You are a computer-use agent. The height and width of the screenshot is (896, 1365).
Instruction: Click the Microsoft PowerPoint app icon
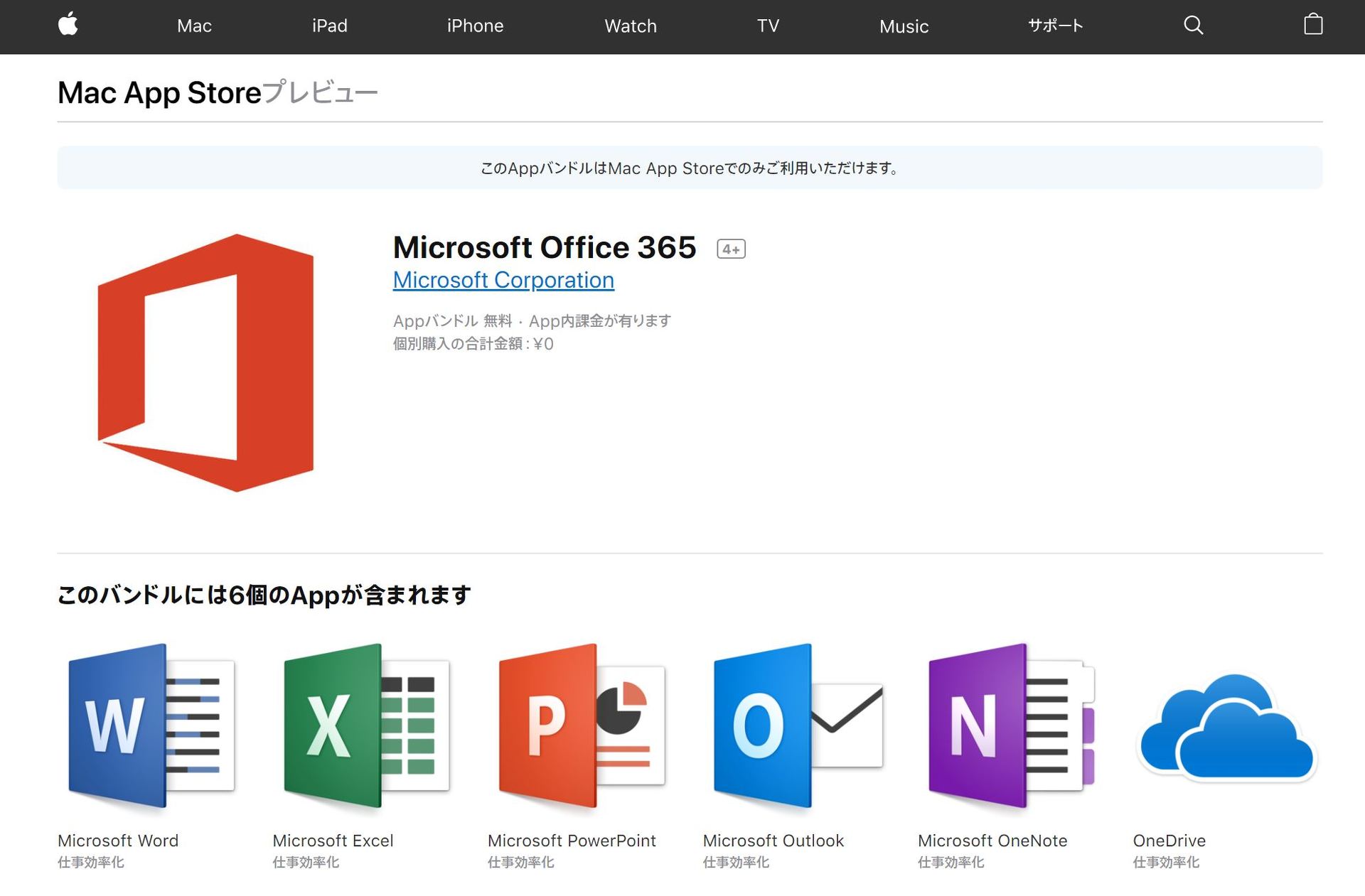[582, 726]
